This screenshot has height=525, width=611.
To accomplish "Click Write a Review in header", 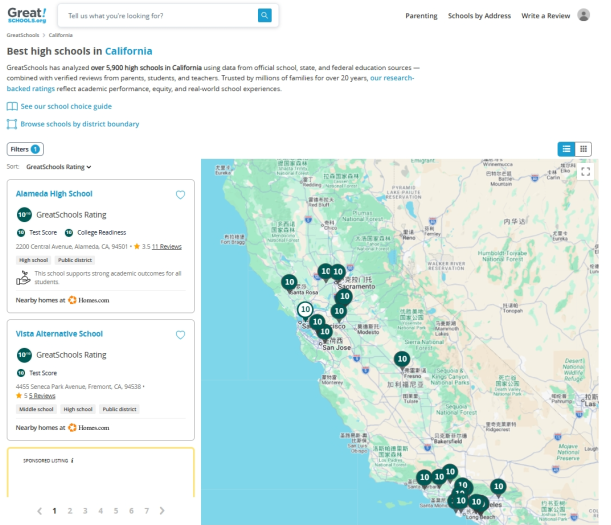I will (546, 16).
